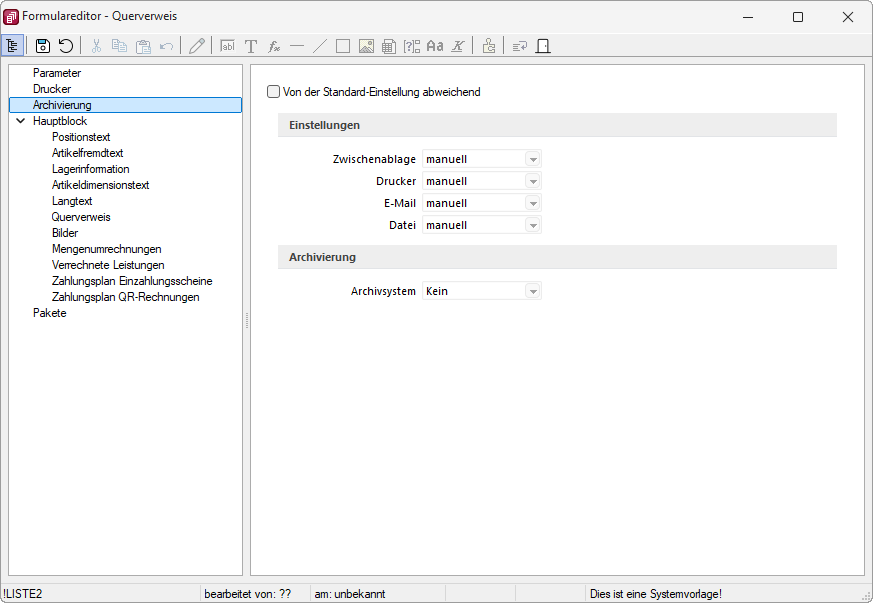Open the Querverweis tree entry
The width and height of the screenshot is (873, 603).
pos(81,217)
